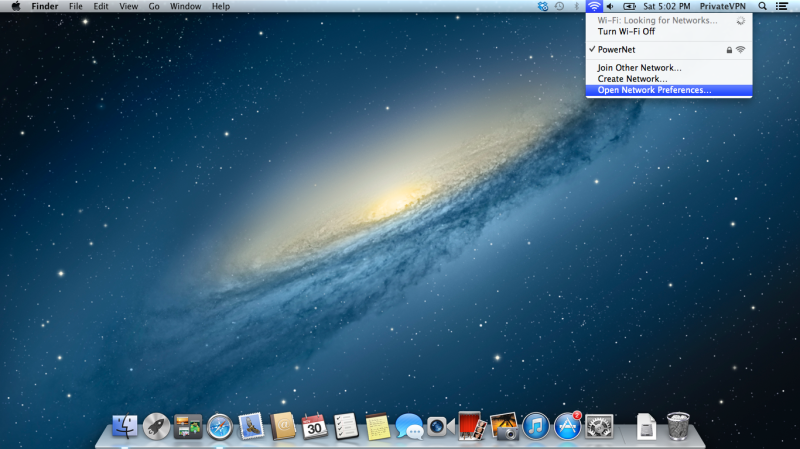
Task: Open the volume speaker menu
Action: (611, 6)
